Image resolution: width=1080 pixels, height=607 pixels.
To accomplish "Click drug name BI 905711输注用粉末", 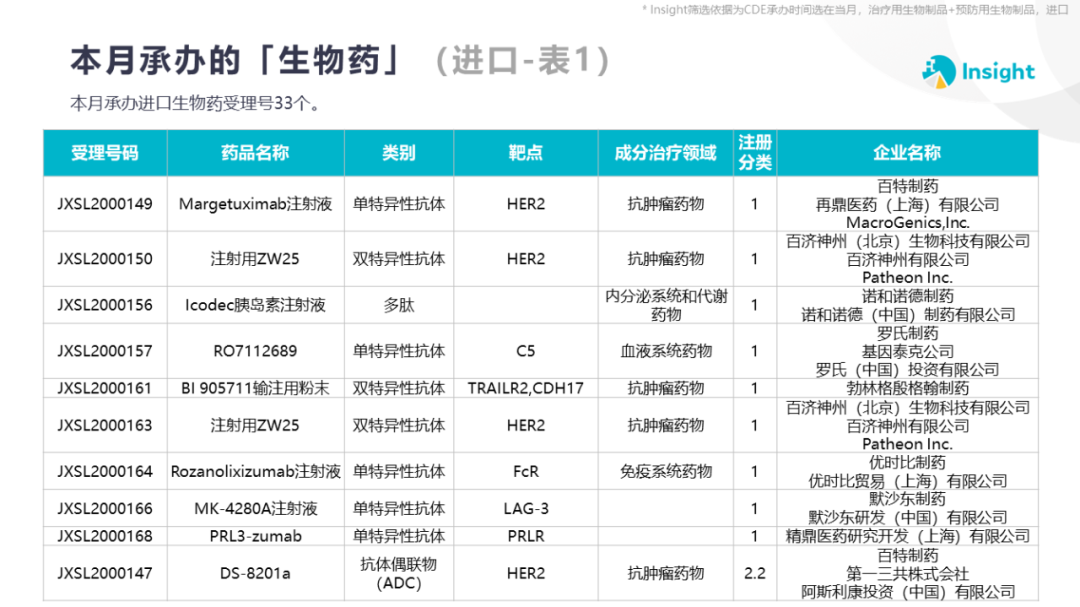I will coord(255,389).
